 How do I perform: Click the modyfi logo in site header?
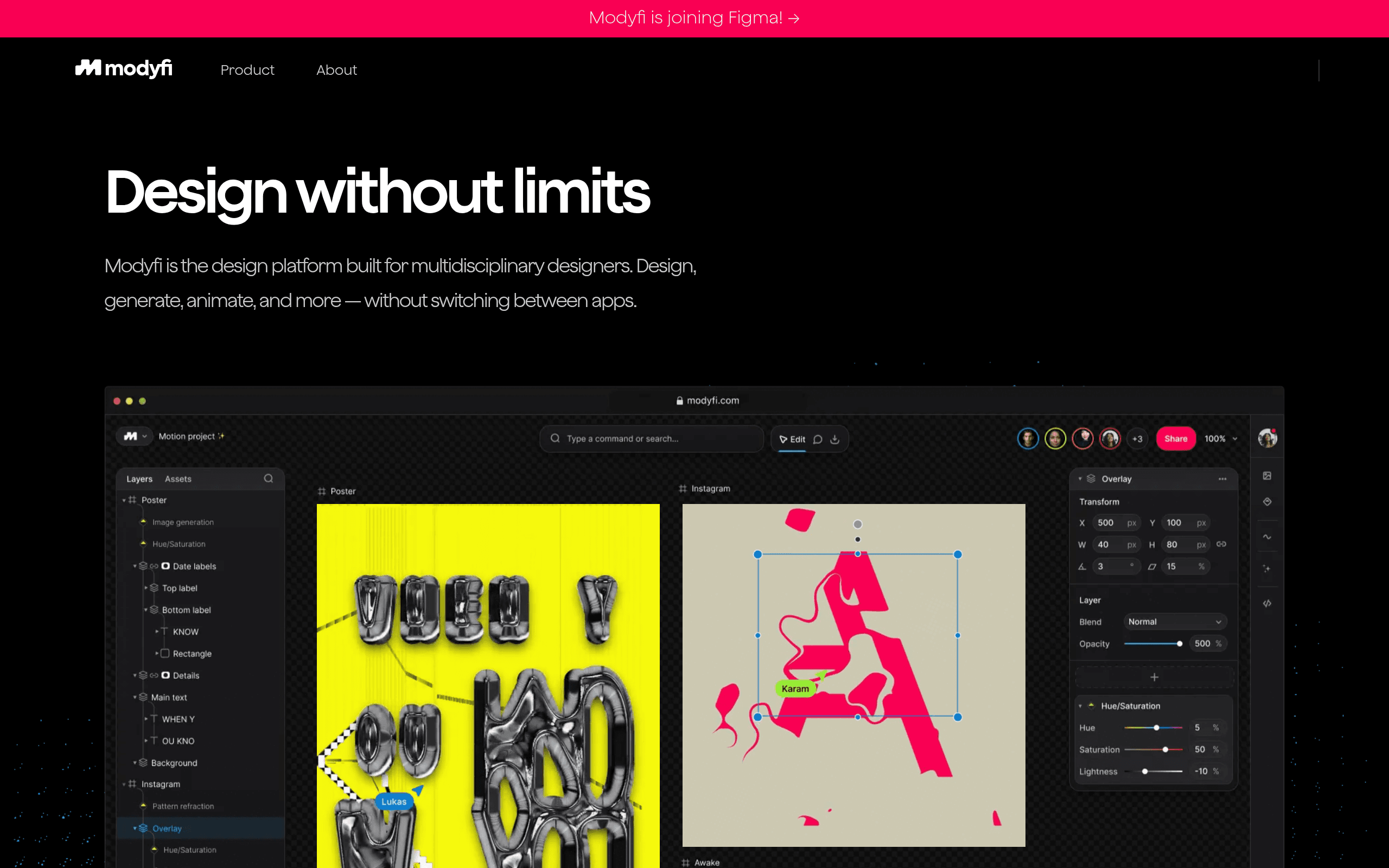tap(124, 69)
